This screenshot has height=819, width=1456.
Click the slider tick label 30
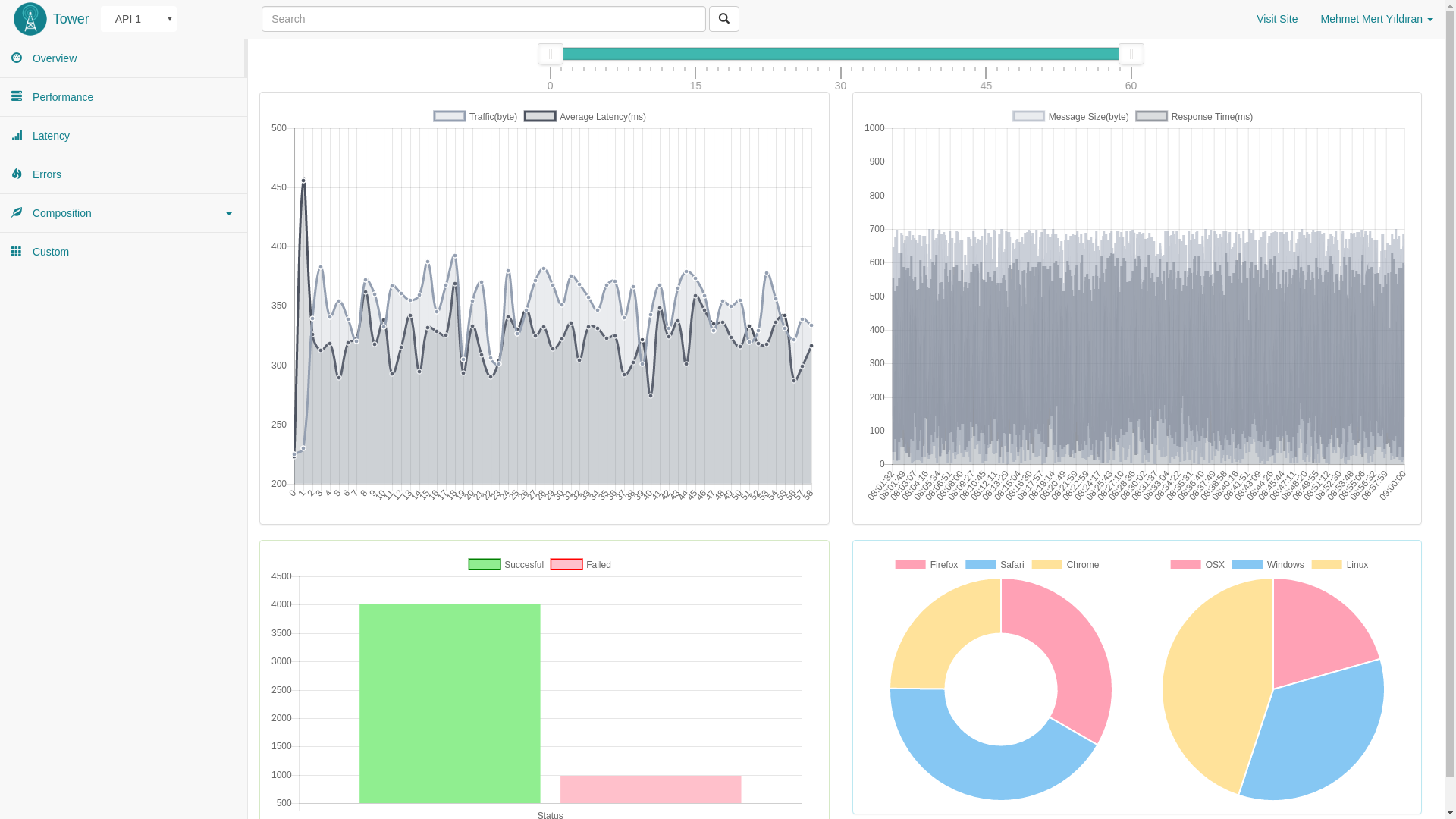click(x=840, y=86)
